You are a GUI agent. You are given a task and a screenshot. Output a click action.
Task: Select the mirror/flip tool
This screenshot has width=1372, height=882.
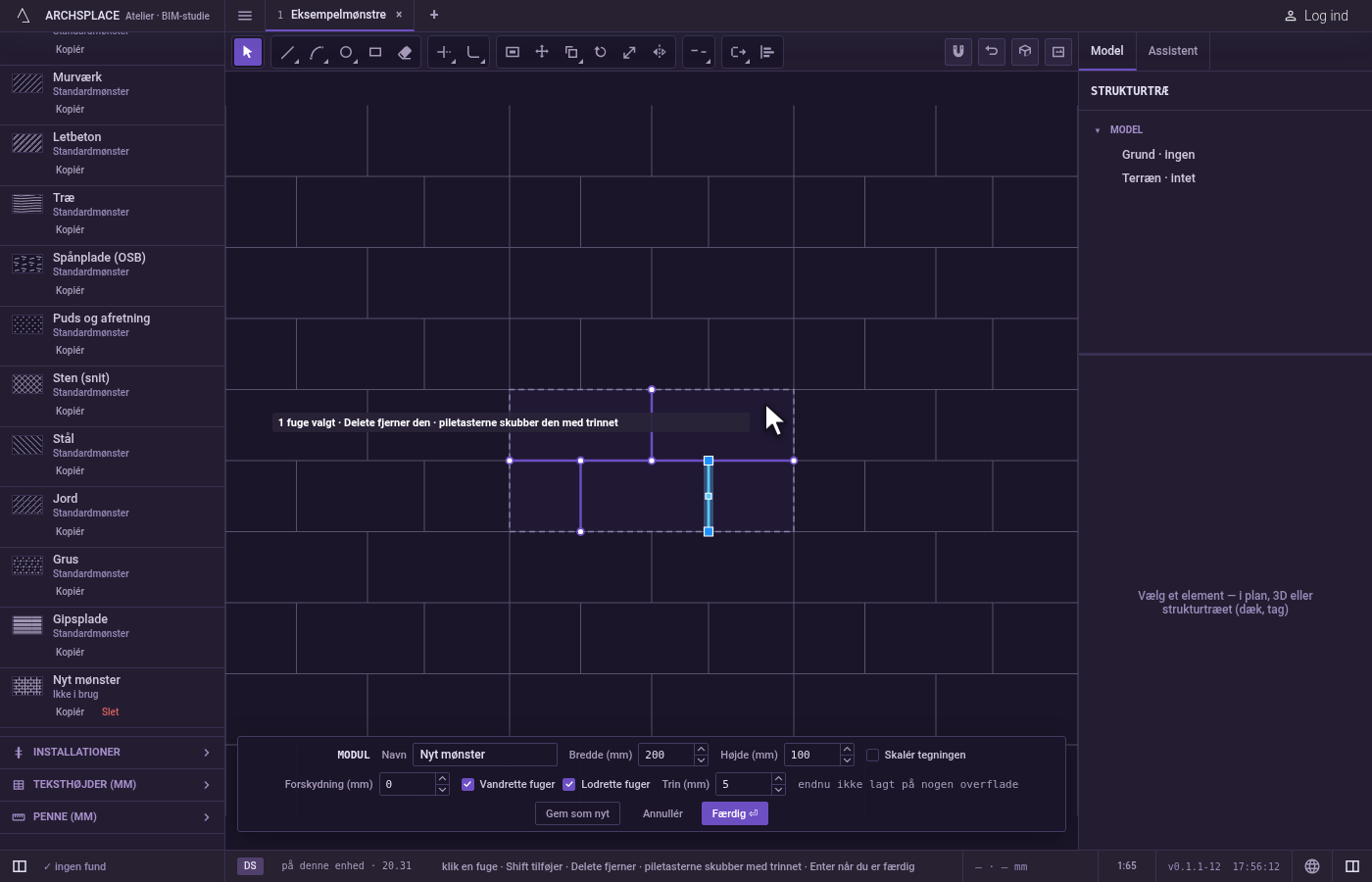(x=660, y=52)
